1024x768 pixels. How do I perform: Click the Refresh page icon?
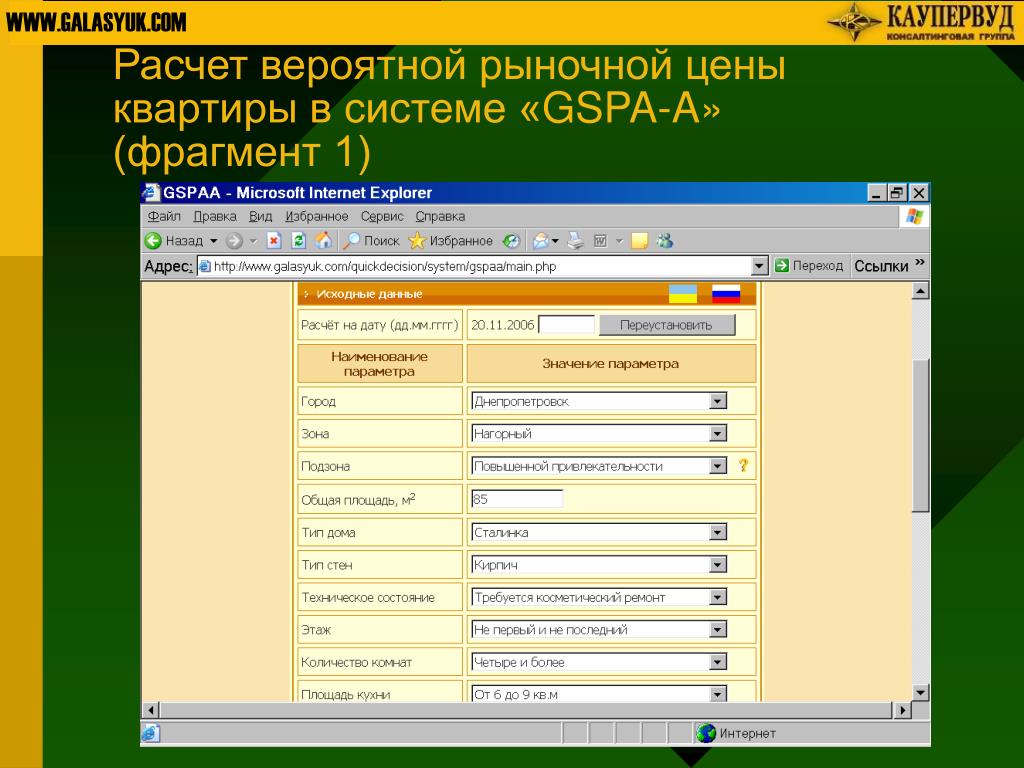[x=298, y=241]
